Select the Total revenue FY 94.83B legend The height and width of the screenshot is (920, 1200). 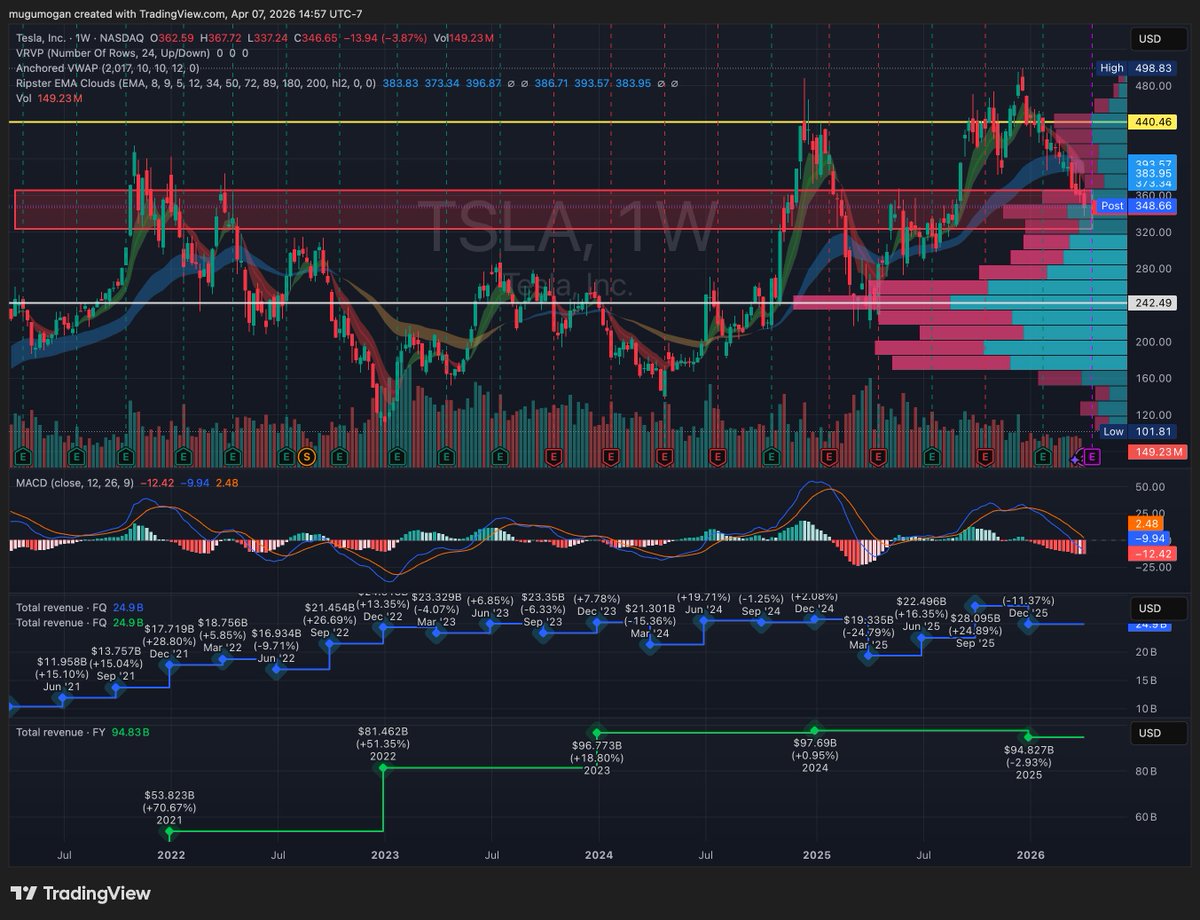pos(82,732)
